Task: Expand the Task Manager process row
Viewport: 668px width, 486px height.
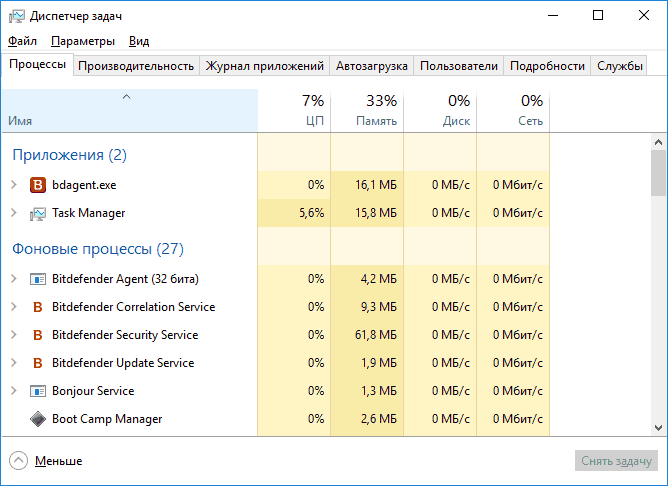Action: pos(14,213)
